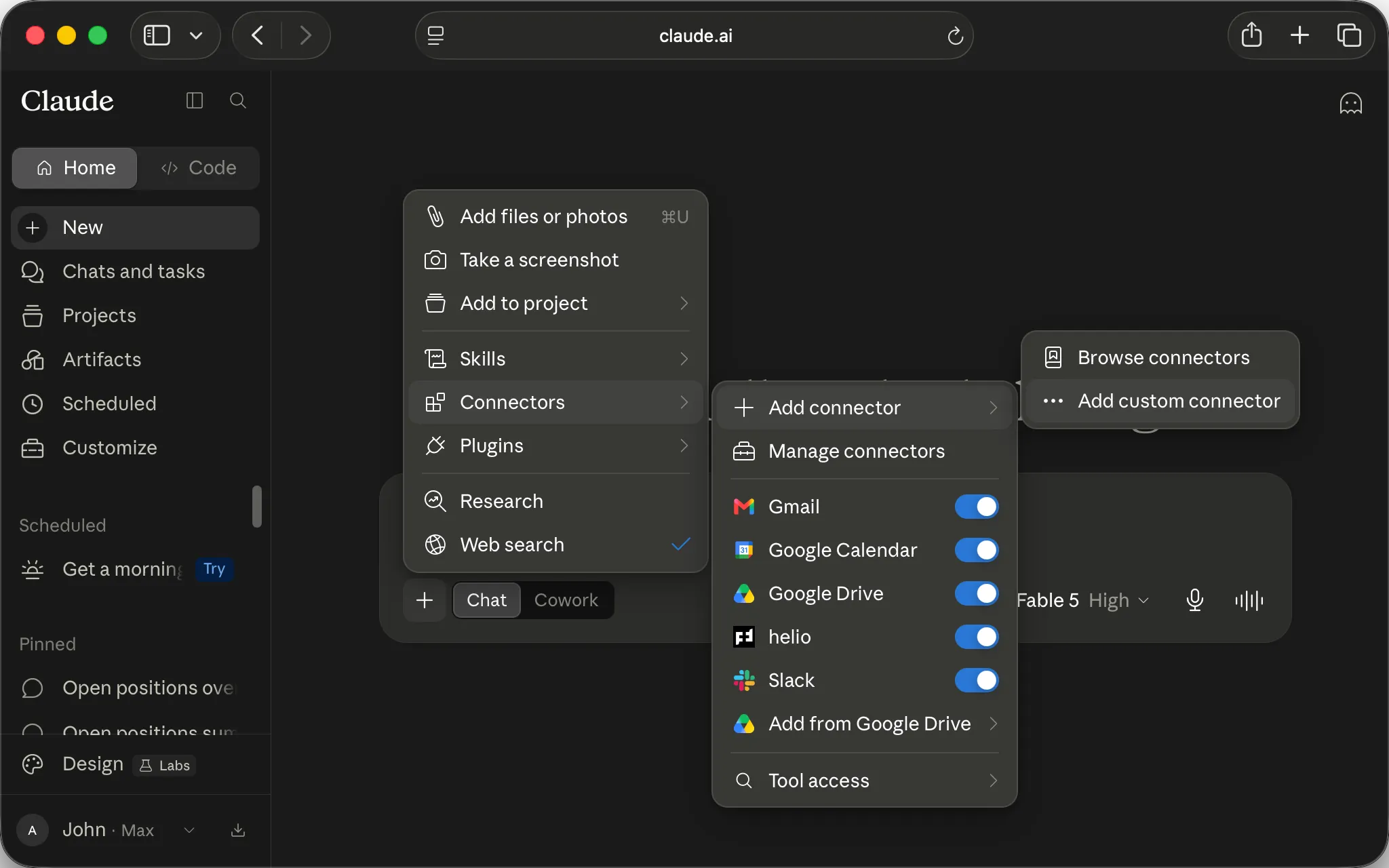
Task: Click the Claude logo wordmark
Action: [67, 101]
